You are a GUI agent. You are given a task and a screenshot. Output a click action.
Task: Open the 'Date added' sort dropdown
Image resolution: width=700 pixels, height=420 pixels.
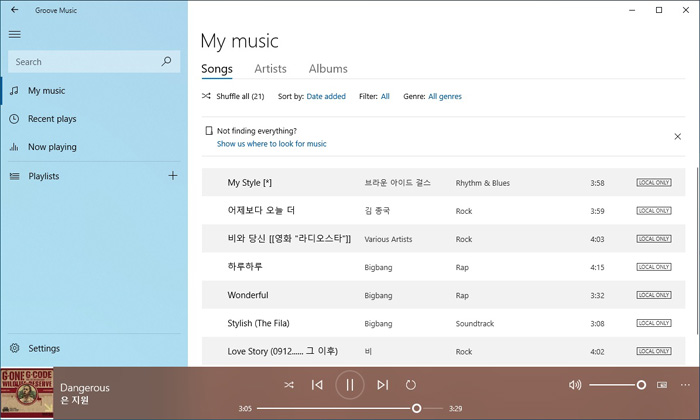[x=326, y=97]
